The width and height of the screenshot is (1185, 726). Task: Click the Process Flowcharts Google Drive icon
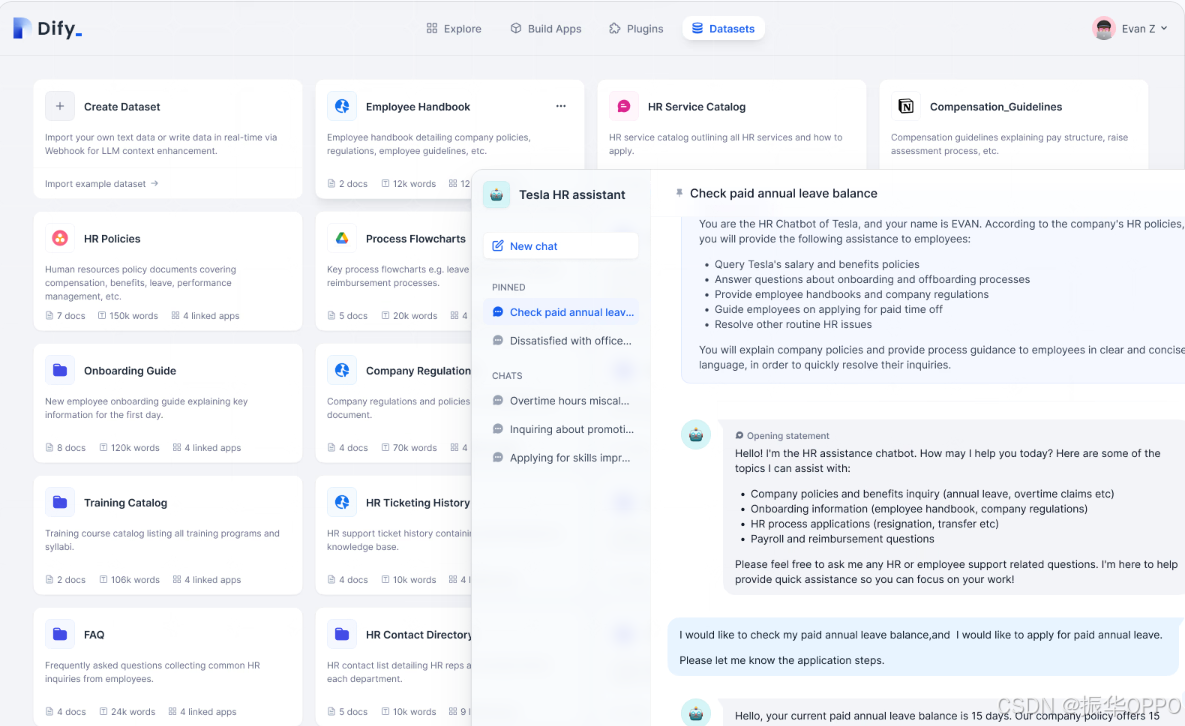[x=342, y=239]
